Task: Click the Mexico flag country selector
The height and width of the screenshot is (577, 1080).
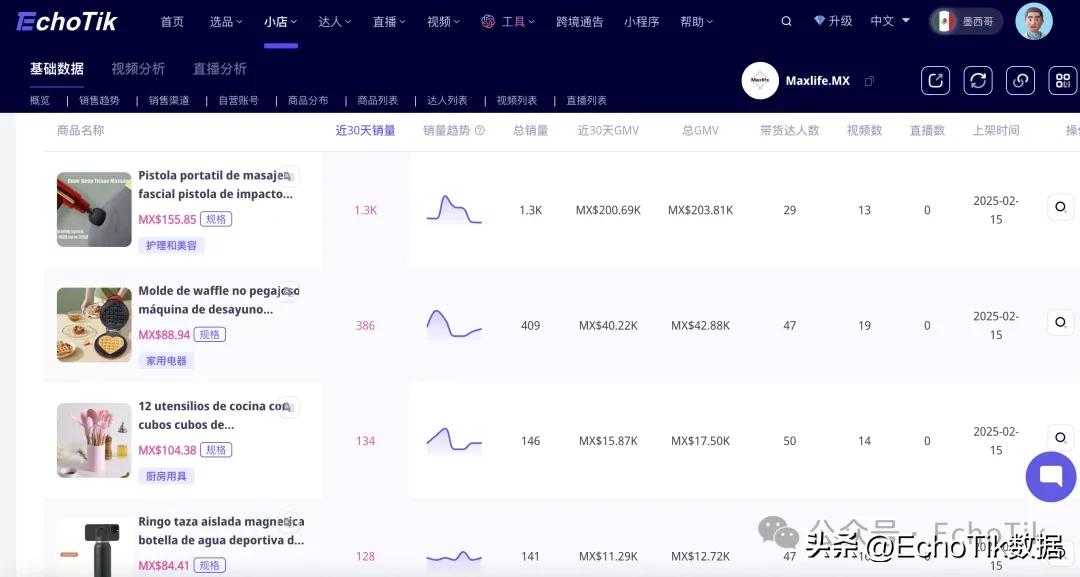Action: 944,20
